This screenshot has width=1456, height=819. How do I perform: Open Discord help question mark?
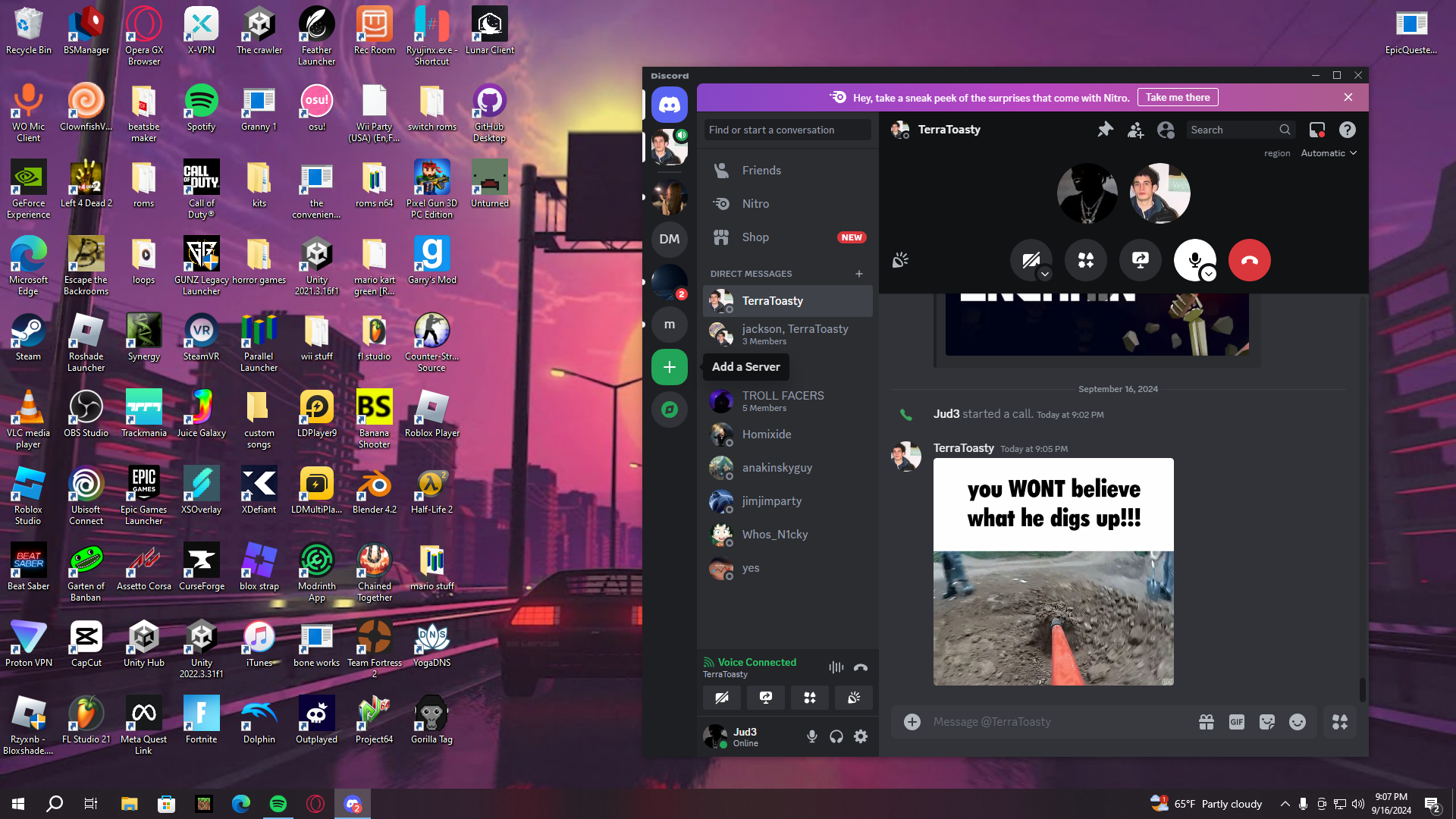(1347, 130)
